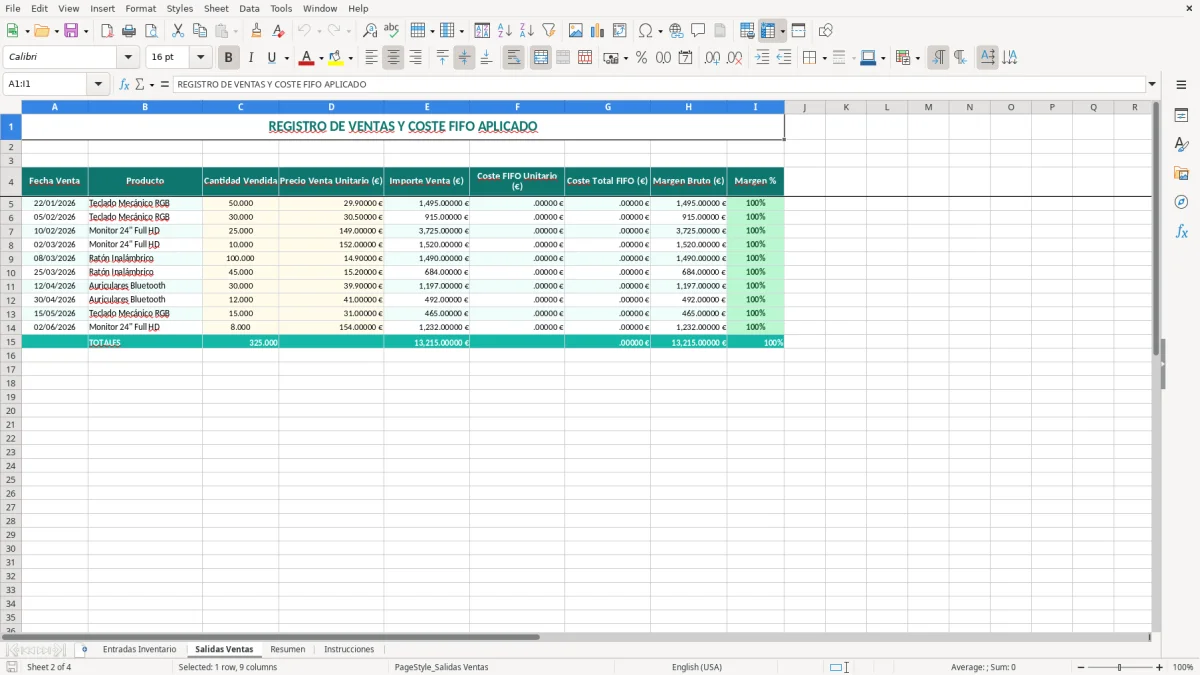Screen dimensions: 1200x675
Task: Open the File menu
Action: coord(13,8)
